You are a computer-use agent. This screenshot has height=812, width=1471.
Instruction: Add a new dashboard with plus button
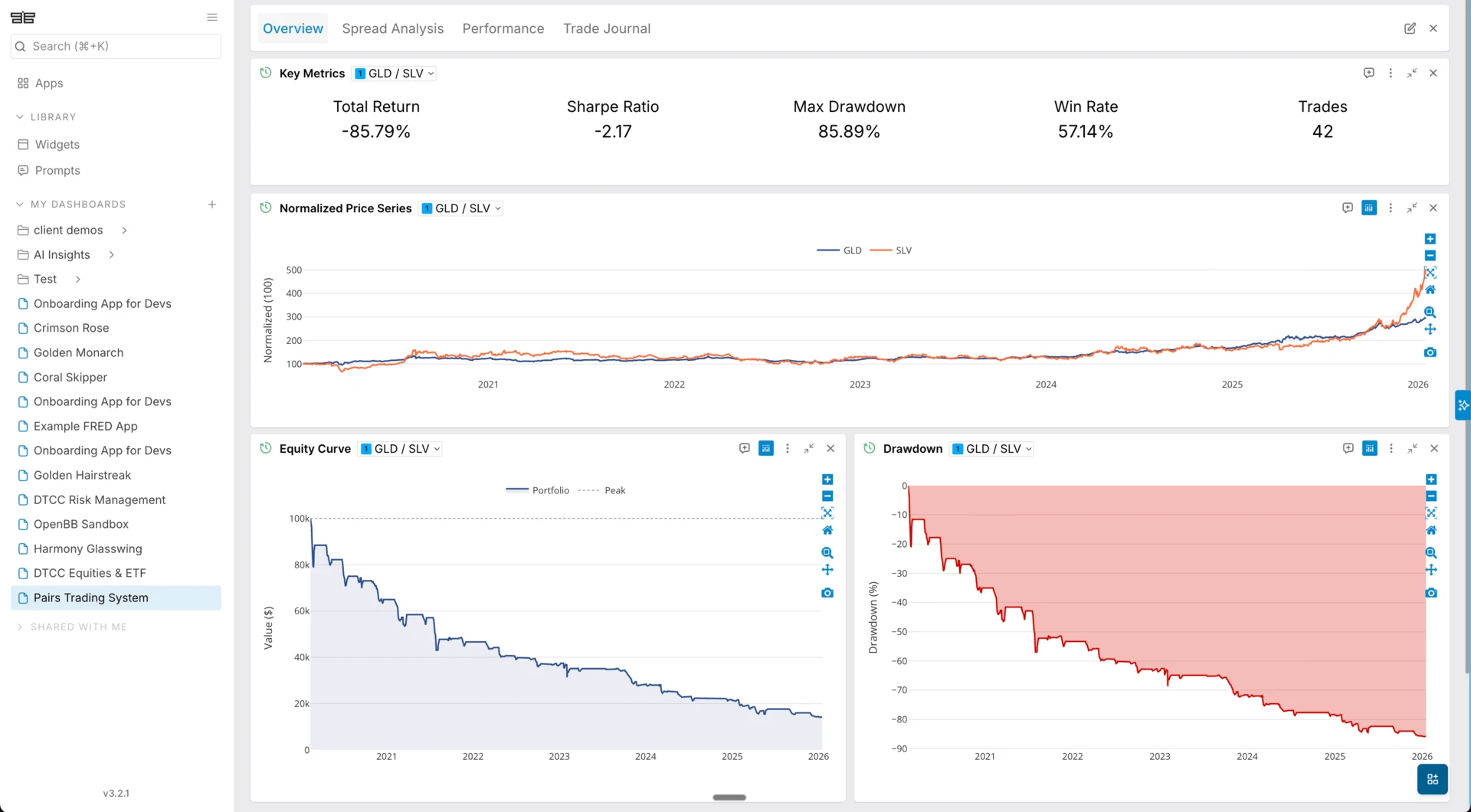point(212,205)
